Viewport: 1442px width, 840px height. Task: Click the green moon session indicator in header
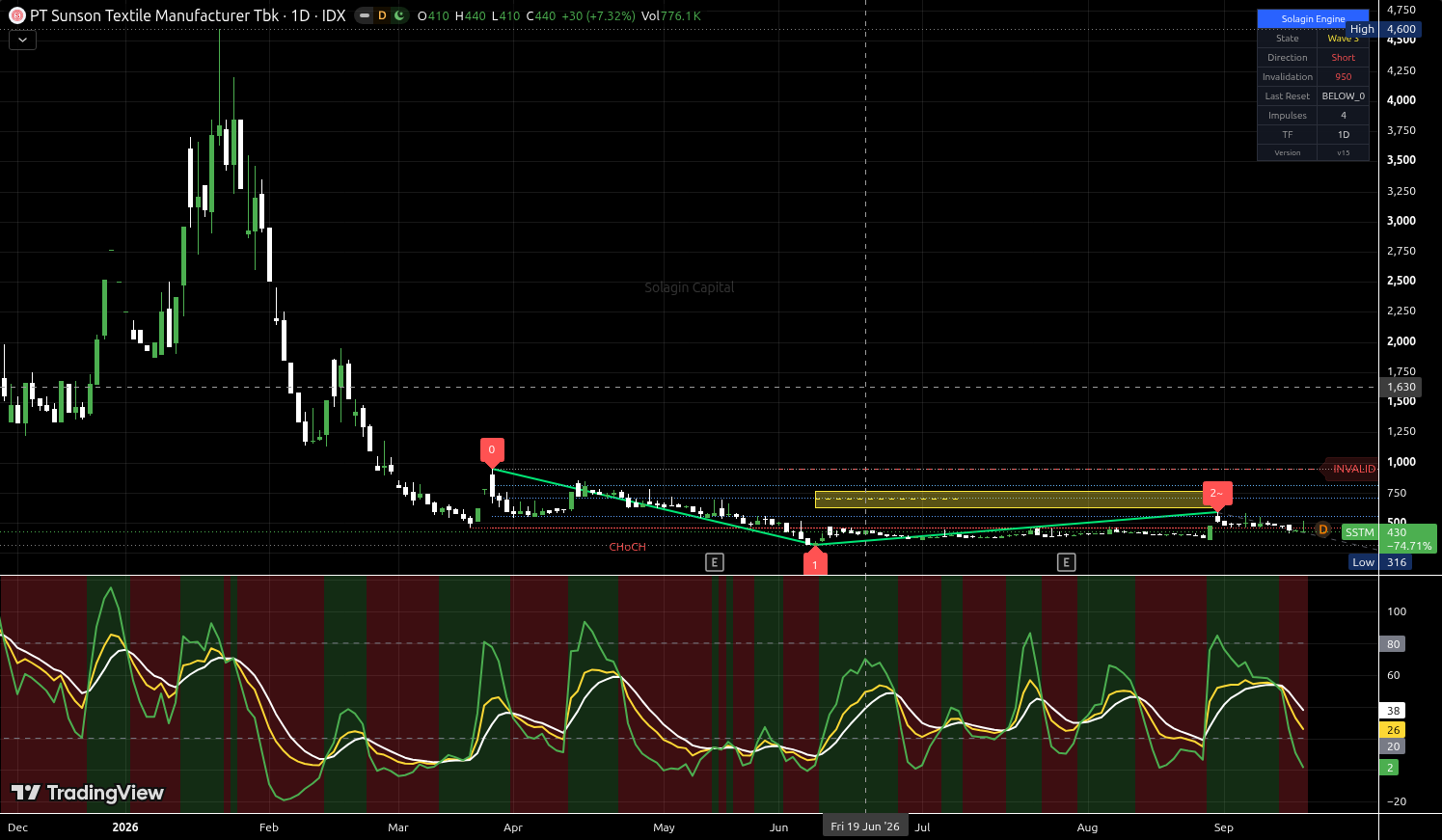coord(398,16)
